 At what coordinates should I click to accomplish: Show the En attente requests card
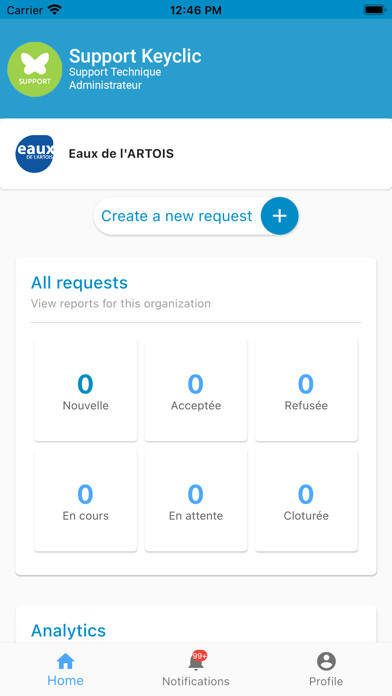click(196, 501)
